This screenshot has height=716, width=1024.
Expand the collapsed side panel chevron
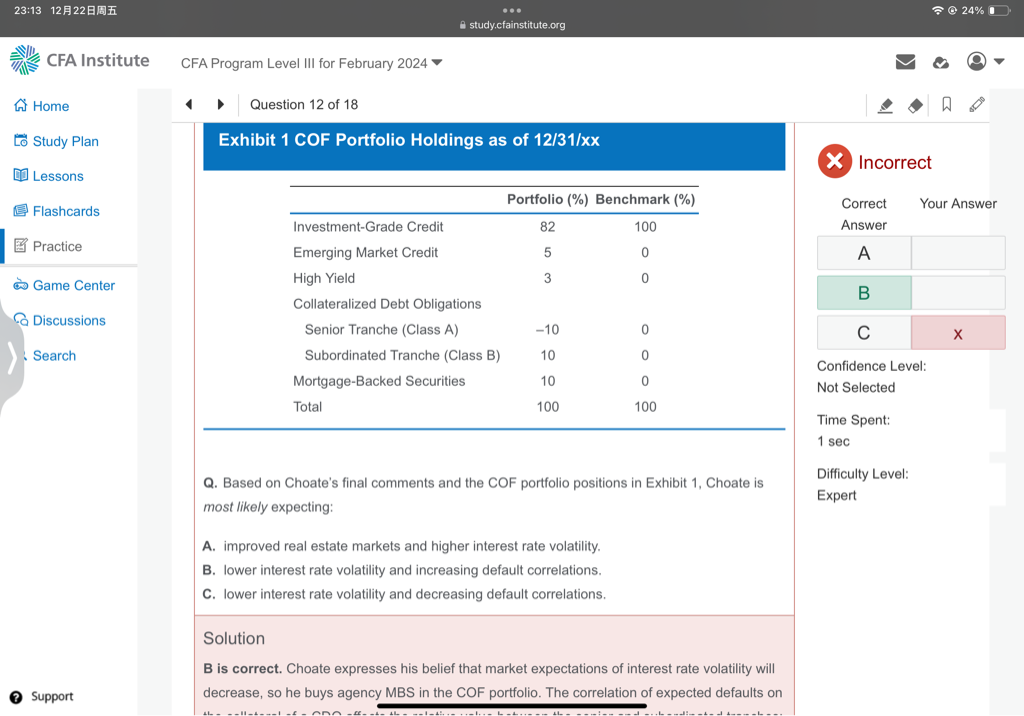(x=12, y=359)
